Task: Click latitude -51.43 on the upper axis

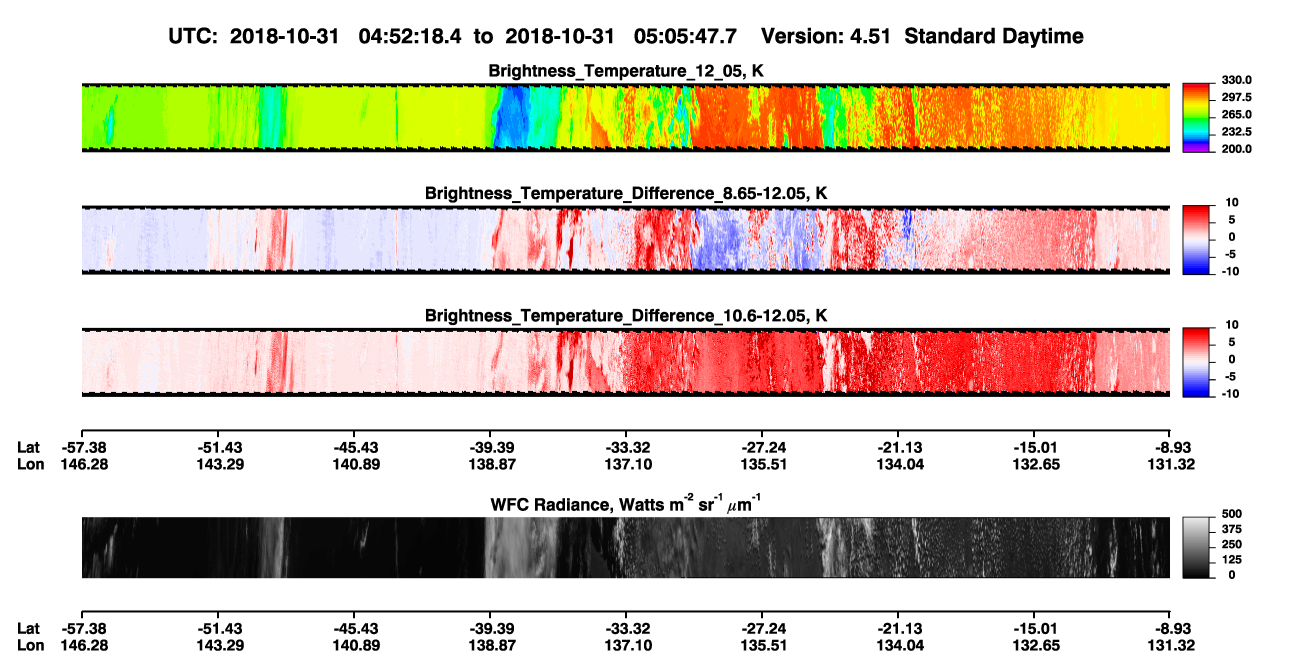Action: coord(217,447)
